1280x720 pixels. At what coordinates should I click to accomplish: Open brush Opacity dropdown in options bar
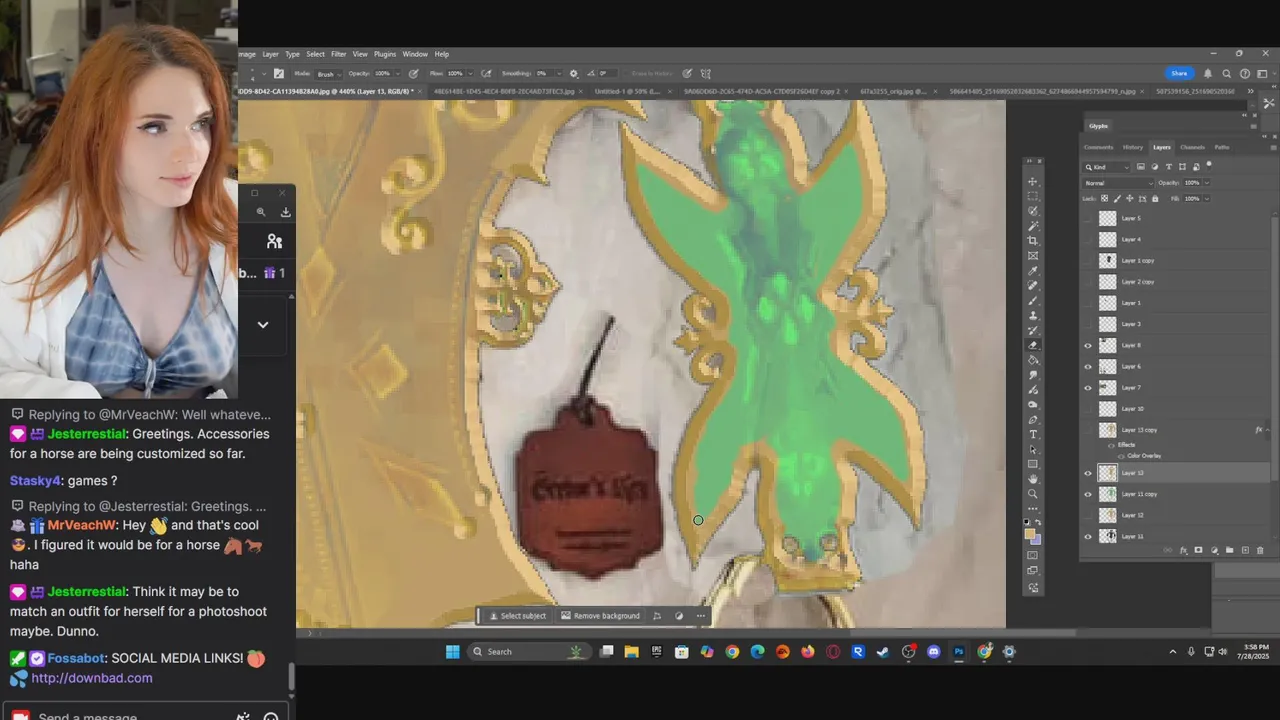pyautogui.click(x=399, y=73)
